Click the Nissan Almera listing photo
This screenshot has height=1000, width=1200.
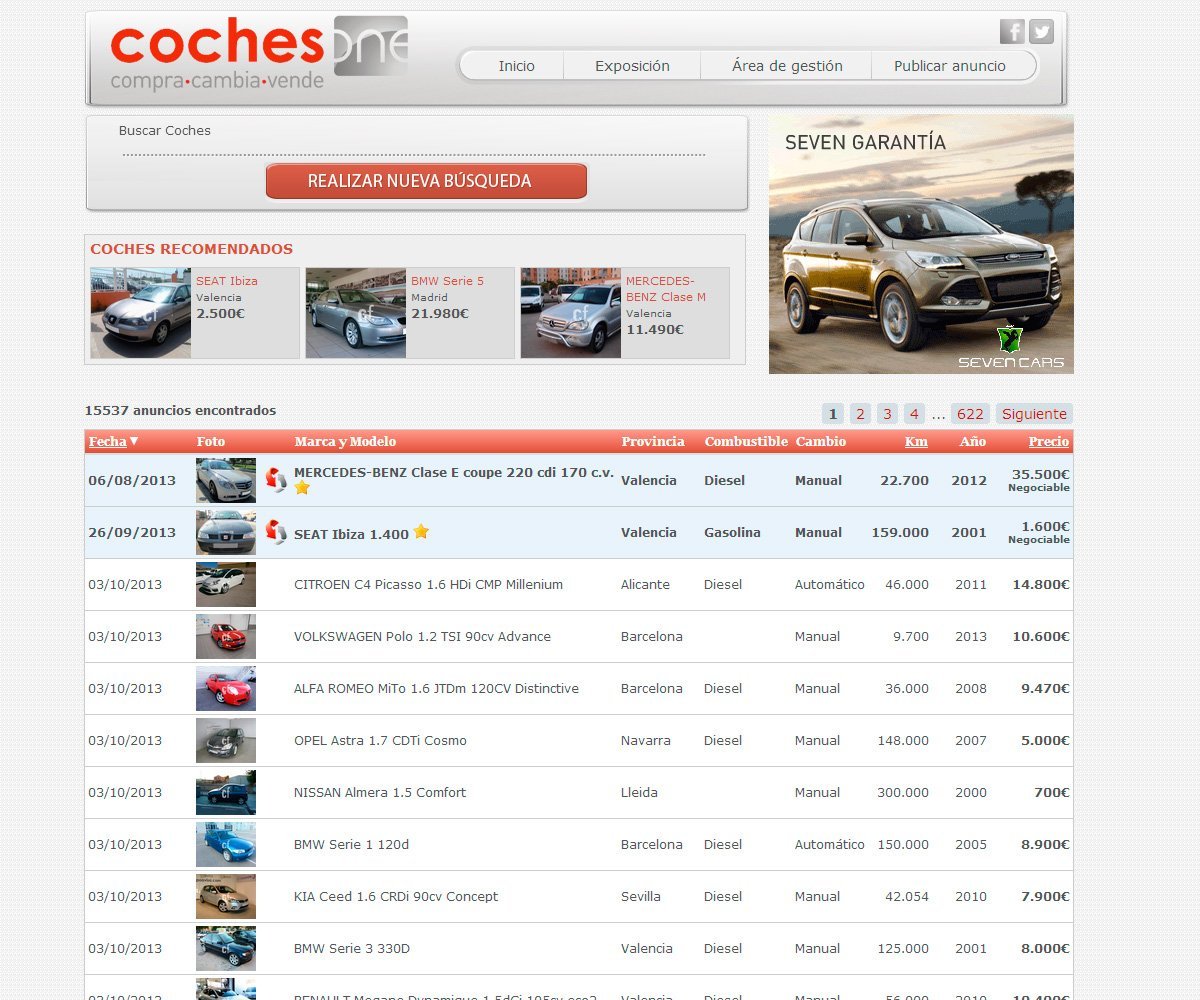(x=226, y=792)
